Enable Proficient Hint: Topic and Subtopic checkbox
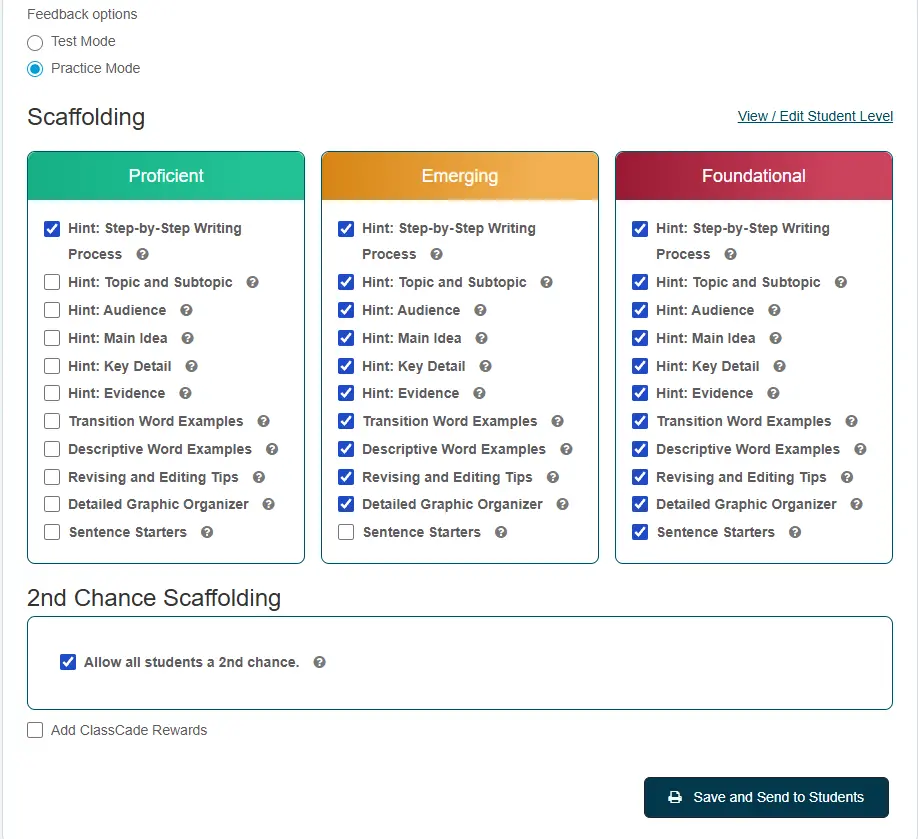 (x=52, y=282)
